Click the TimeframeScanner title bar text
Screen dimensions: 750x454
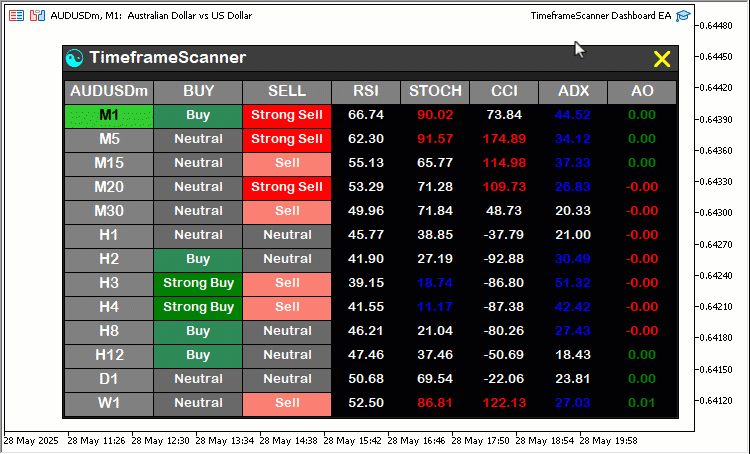click(167, 57)
